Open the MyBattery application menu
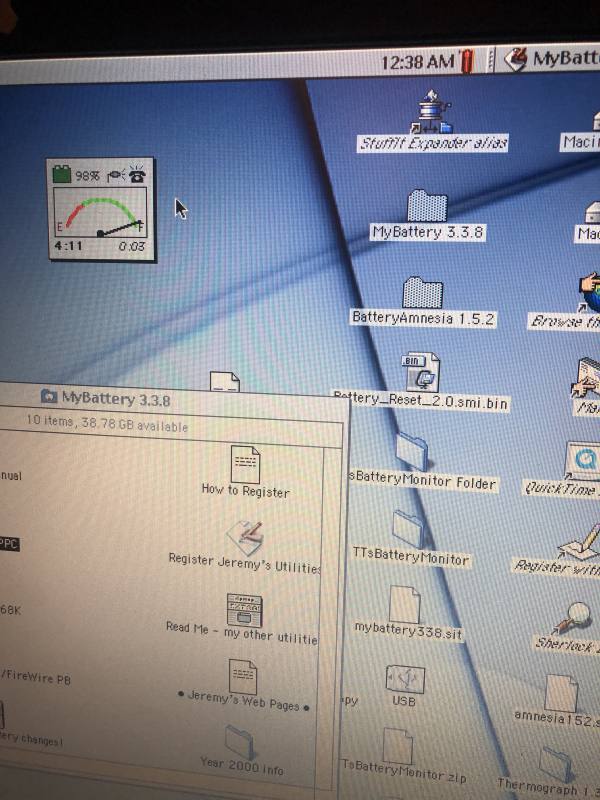 tap(552, 59)
